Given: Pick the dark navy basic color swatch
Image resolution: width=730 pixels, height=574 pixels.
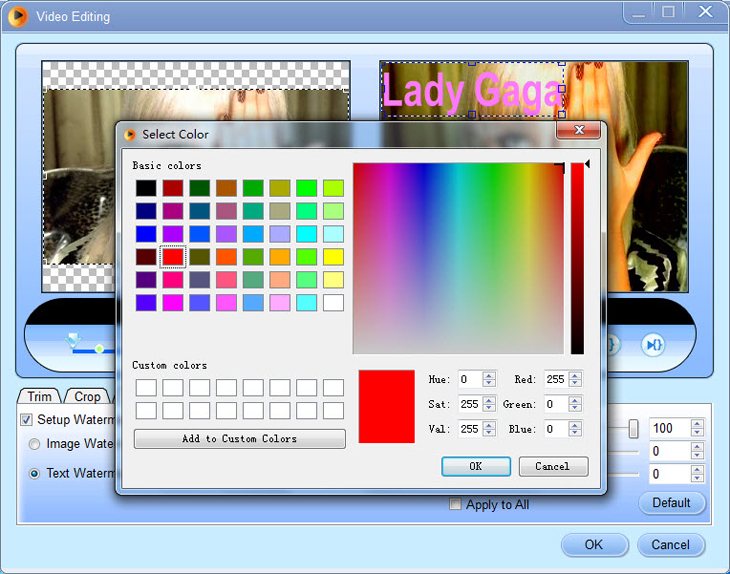Looking at the screenshot, I should (146, 211).
